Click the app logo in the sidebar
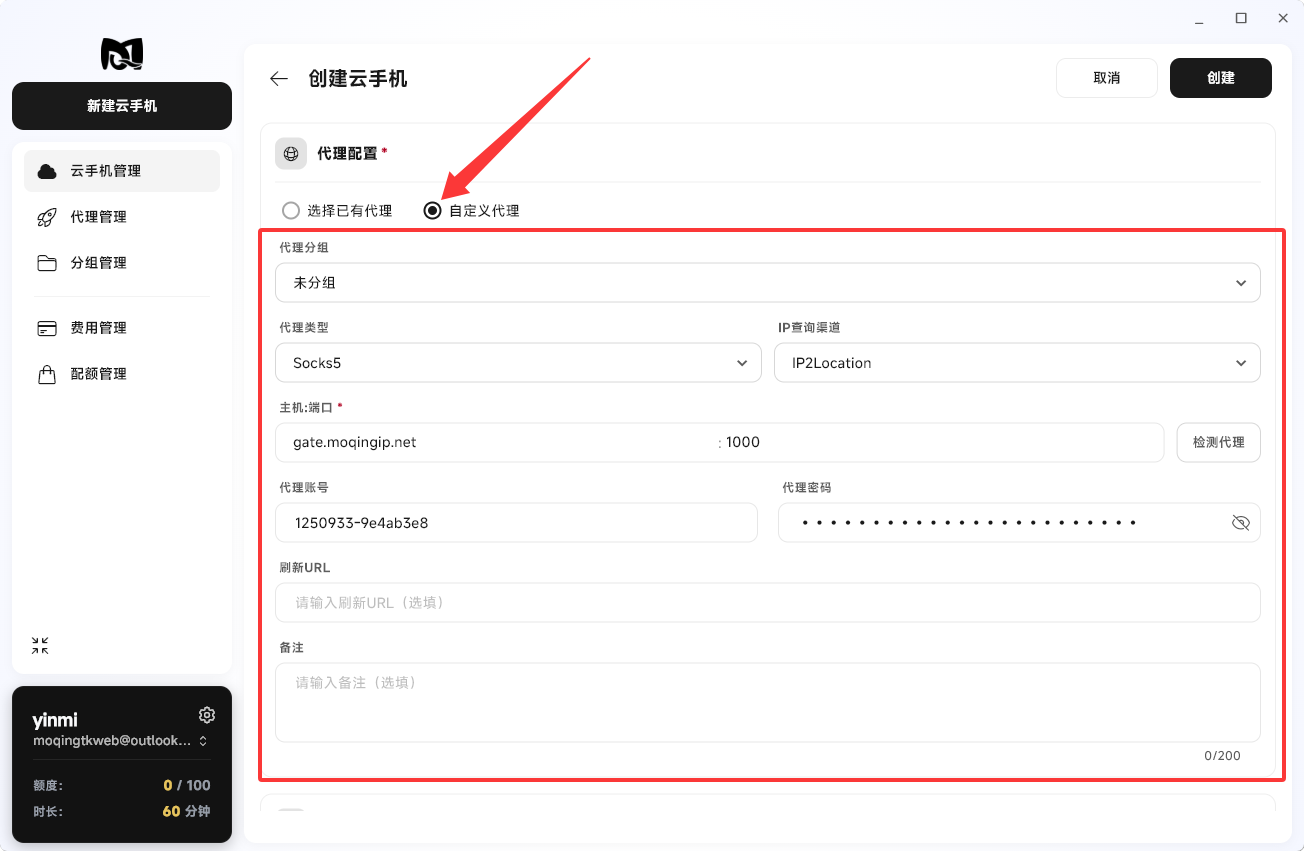1304x851 pixels. point(122,54)
